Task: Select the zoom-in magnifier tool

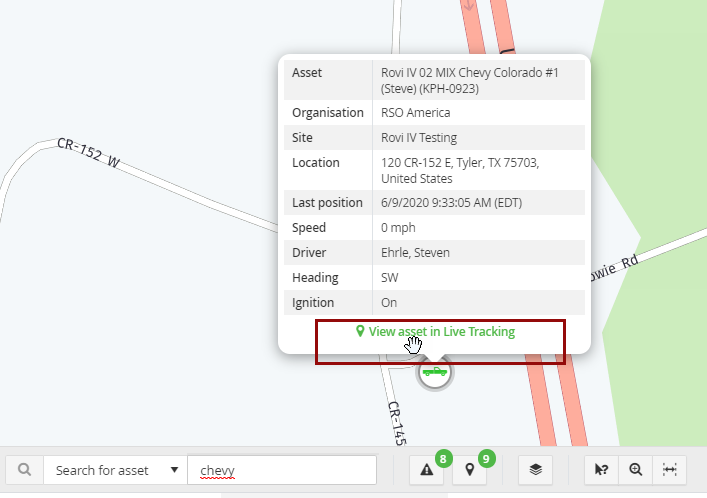Action: pyautogui.click(x=636, y=470)
